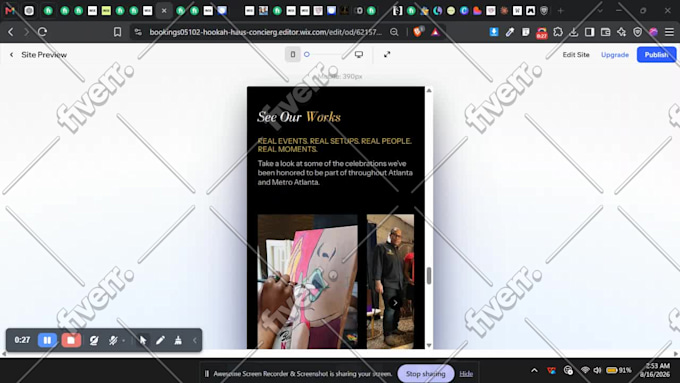Open Brave VPN shield icon
Screen dimensions: 680x383
(x=638, y=32)
